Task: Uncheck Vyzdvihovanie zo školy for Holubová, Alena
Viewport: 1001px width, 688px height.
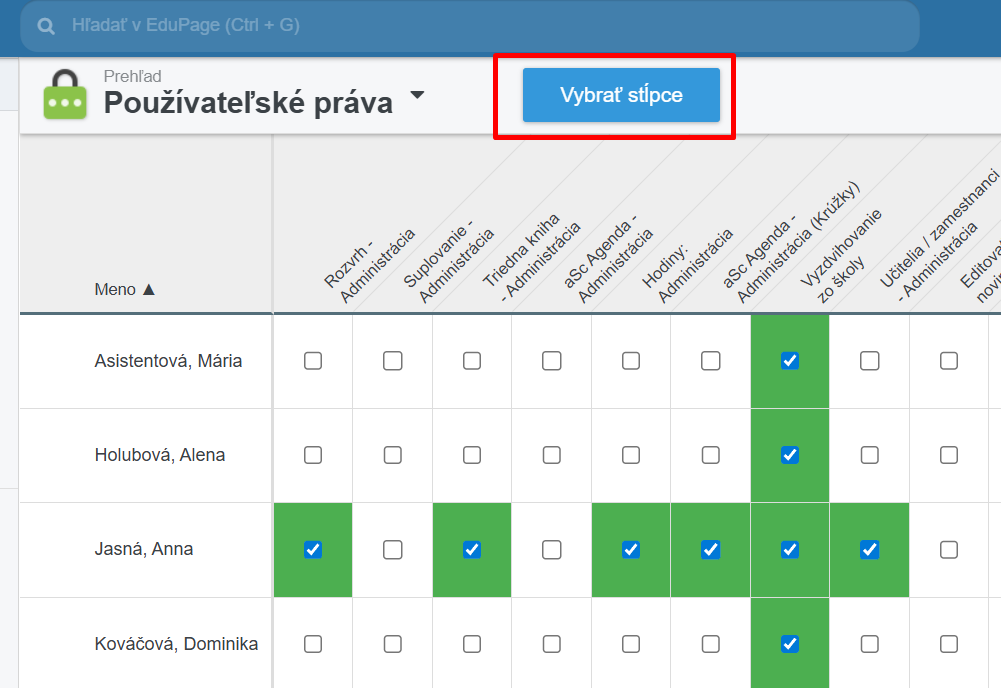Action: (790, 455)
